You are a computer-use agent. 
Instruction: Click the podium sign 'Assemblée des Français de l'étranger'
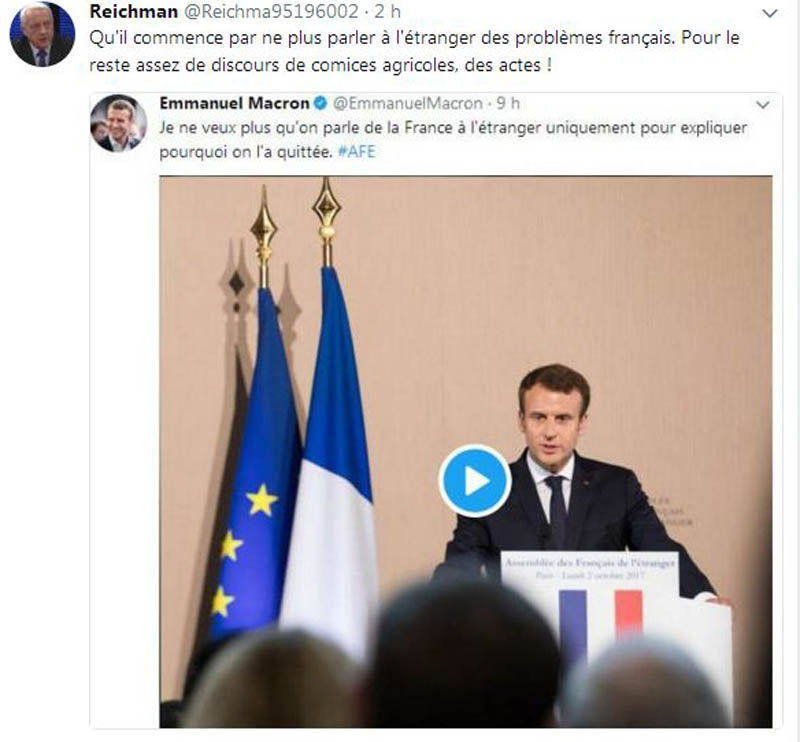click(590, 568)
